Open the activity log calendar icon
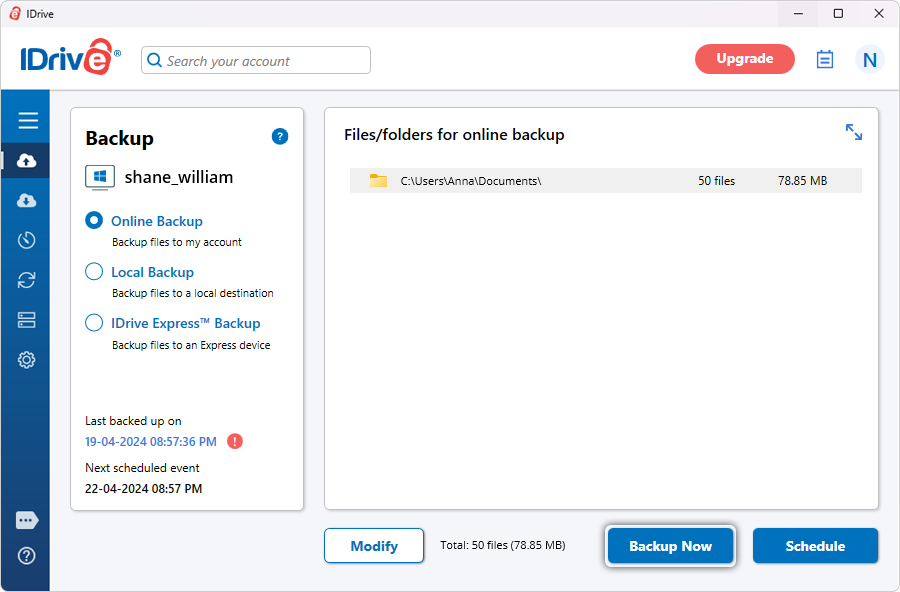 [824, 60]
